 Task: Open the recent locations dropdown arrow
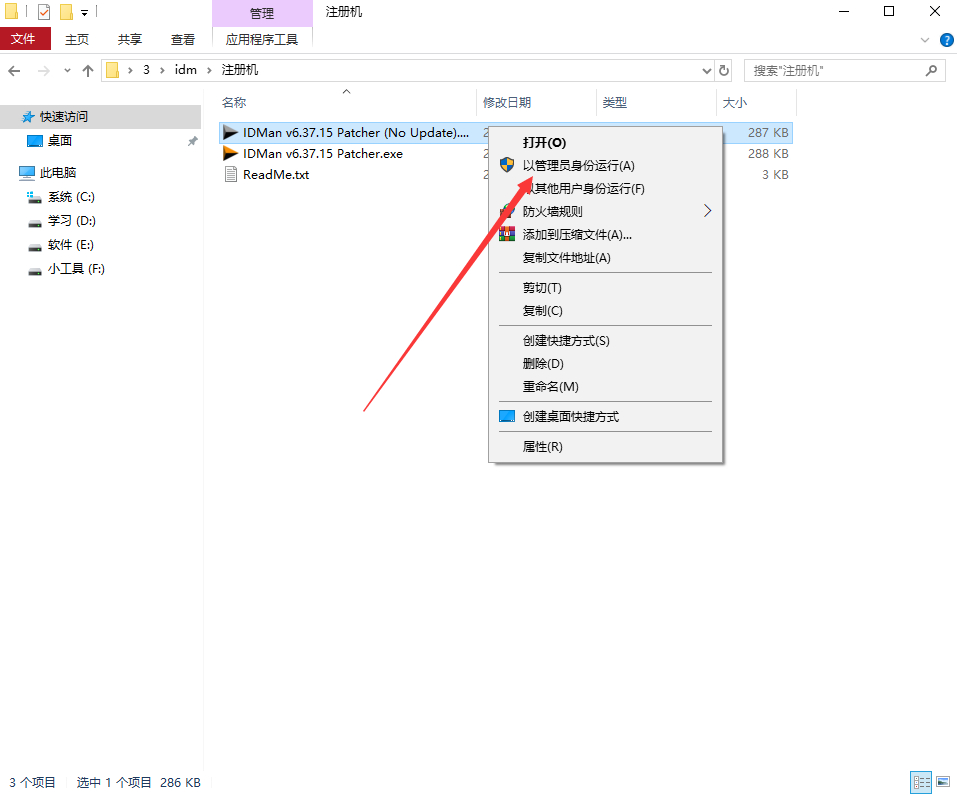coord(67,71)
